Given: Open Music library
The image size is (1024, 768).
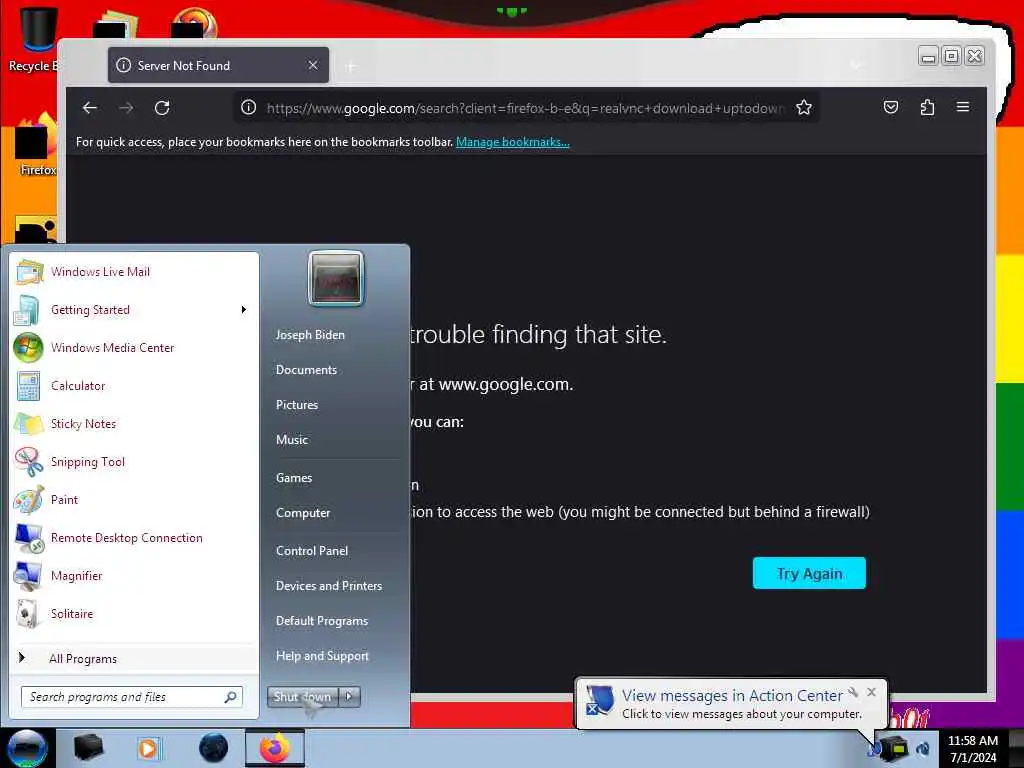Looking at the screenshot, I should click(x=292, y=440).
